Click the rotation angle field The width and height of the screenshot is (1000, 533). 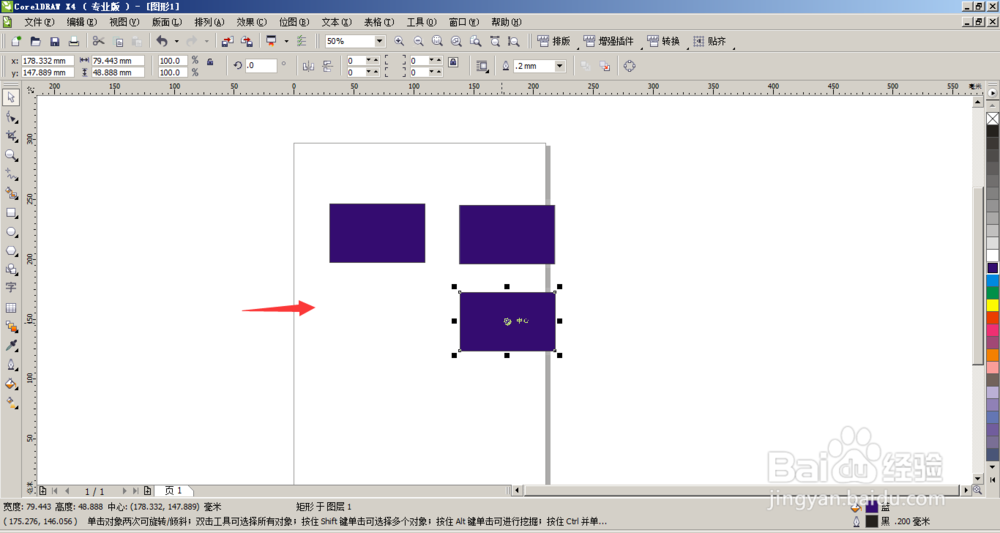[x=260, y=66]
